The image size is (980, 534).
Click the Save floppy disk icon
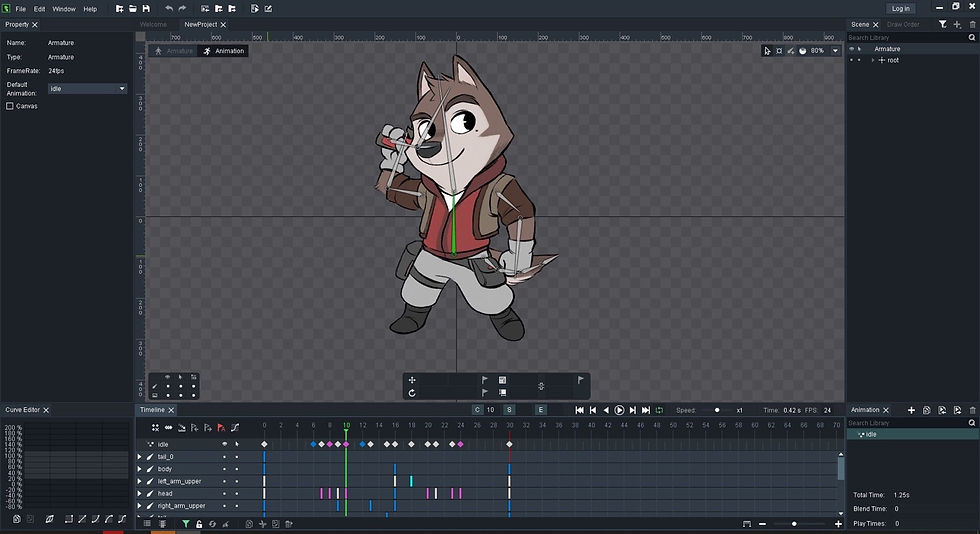pyautogui.click(x=146, y=9)
